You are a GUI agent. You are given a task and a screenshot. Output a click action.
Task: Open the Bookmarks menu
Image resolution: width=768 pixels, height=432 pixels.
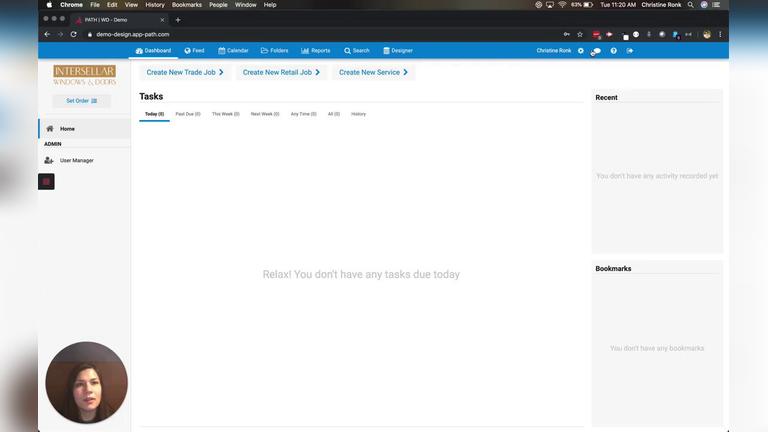[x=187, y=4]
